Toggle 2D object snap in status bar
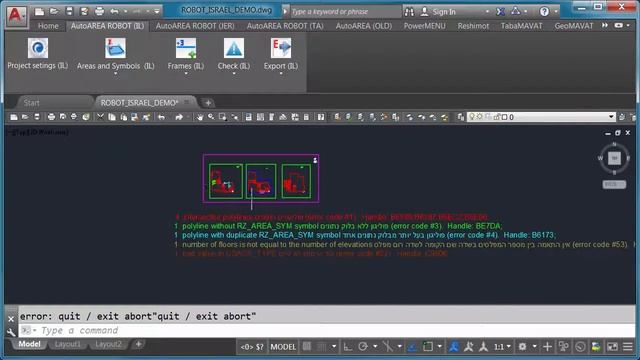Screen dimensions: 640x360 pos(428,347)
